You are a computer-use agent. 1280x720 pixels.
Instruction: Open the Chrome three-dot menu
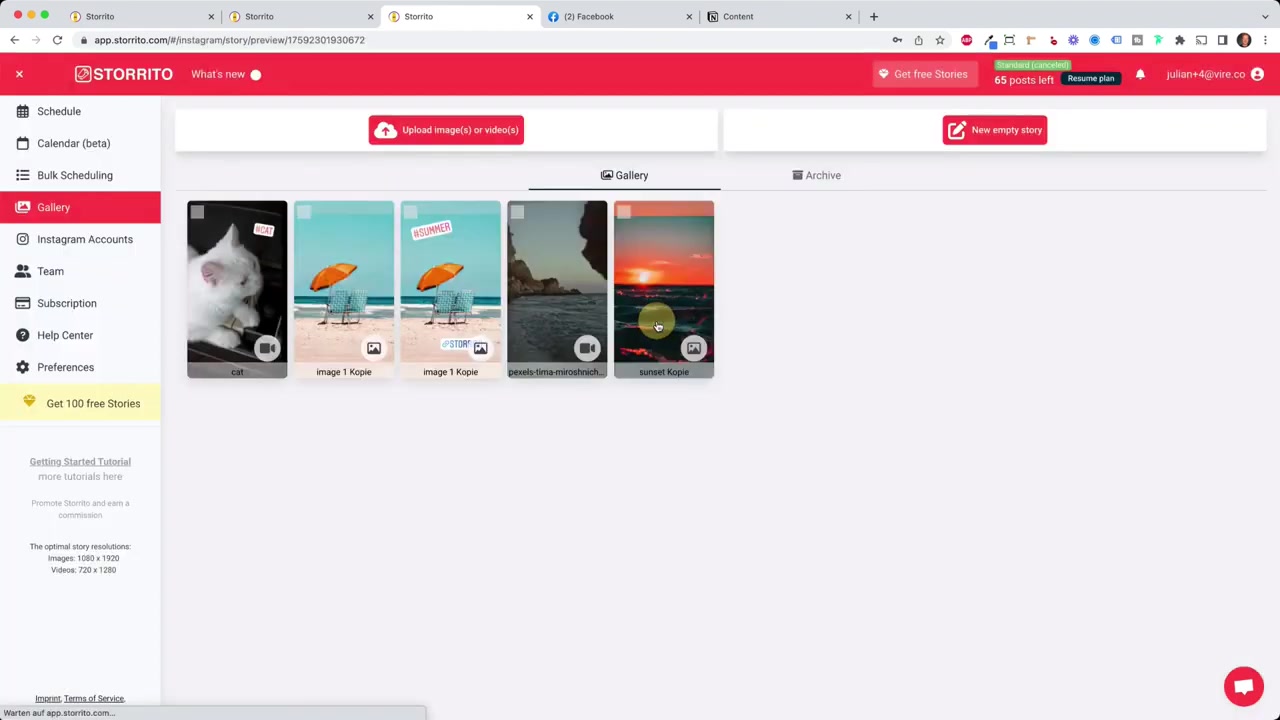tap(1265, 40)
